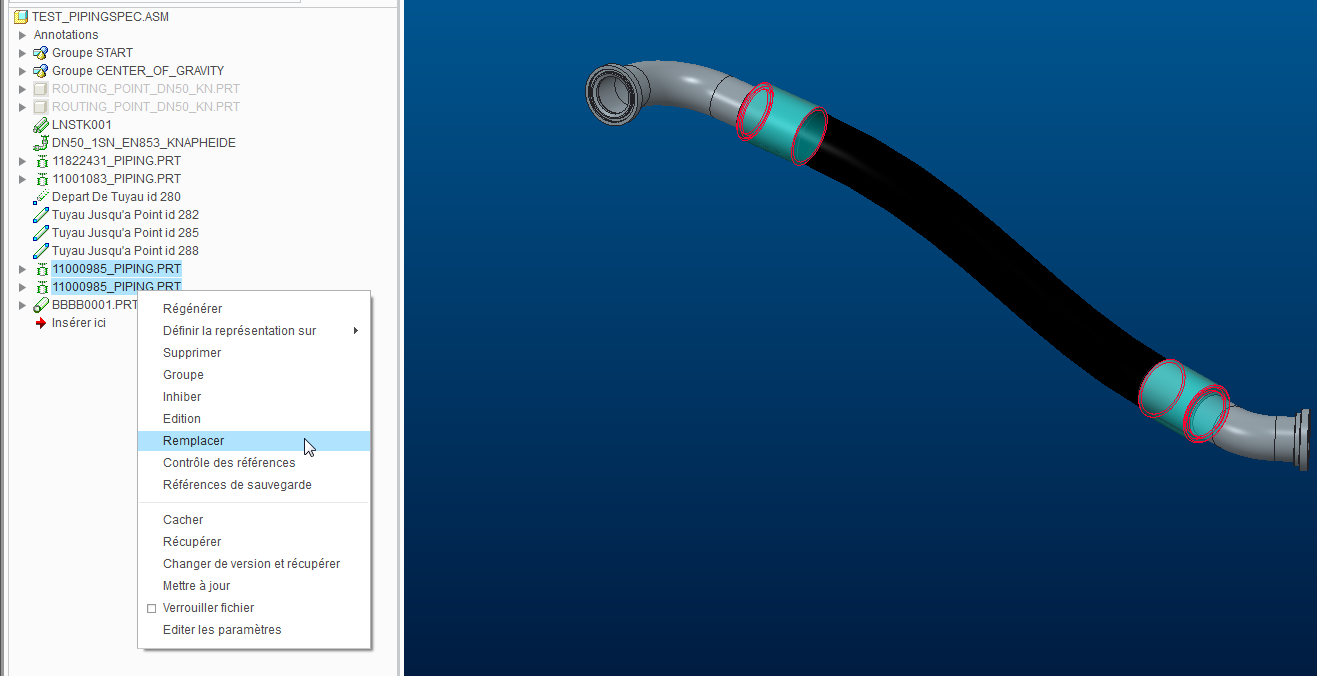Pick Edition from the context menu
The width and height of the screenshot is (1317, 676).
[x=182, y=419]
